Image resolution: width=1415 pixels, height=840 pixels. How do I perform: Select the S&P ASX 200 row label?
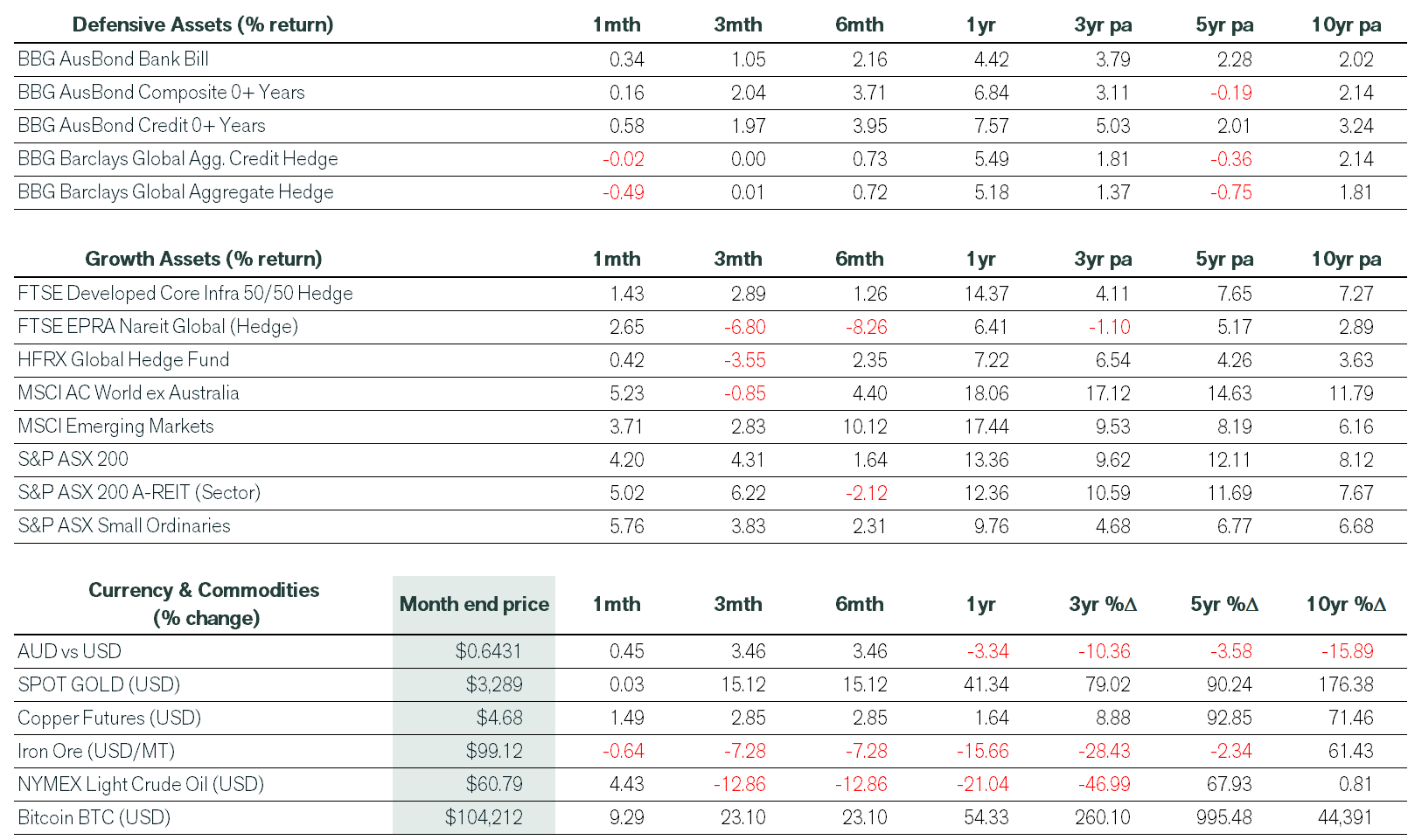click(73, 459)
